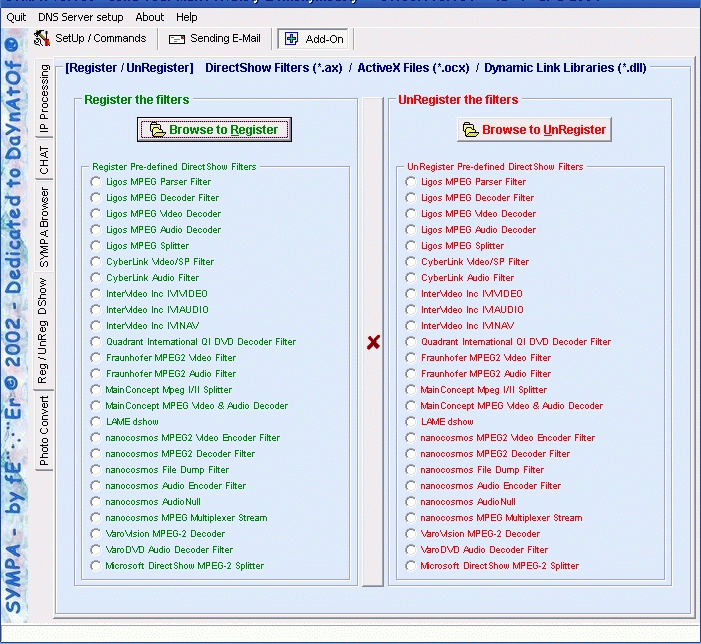The height and width of the screenshot is (644, 701).
Task: Select the Add-On tab
Action: coord(315,38)
